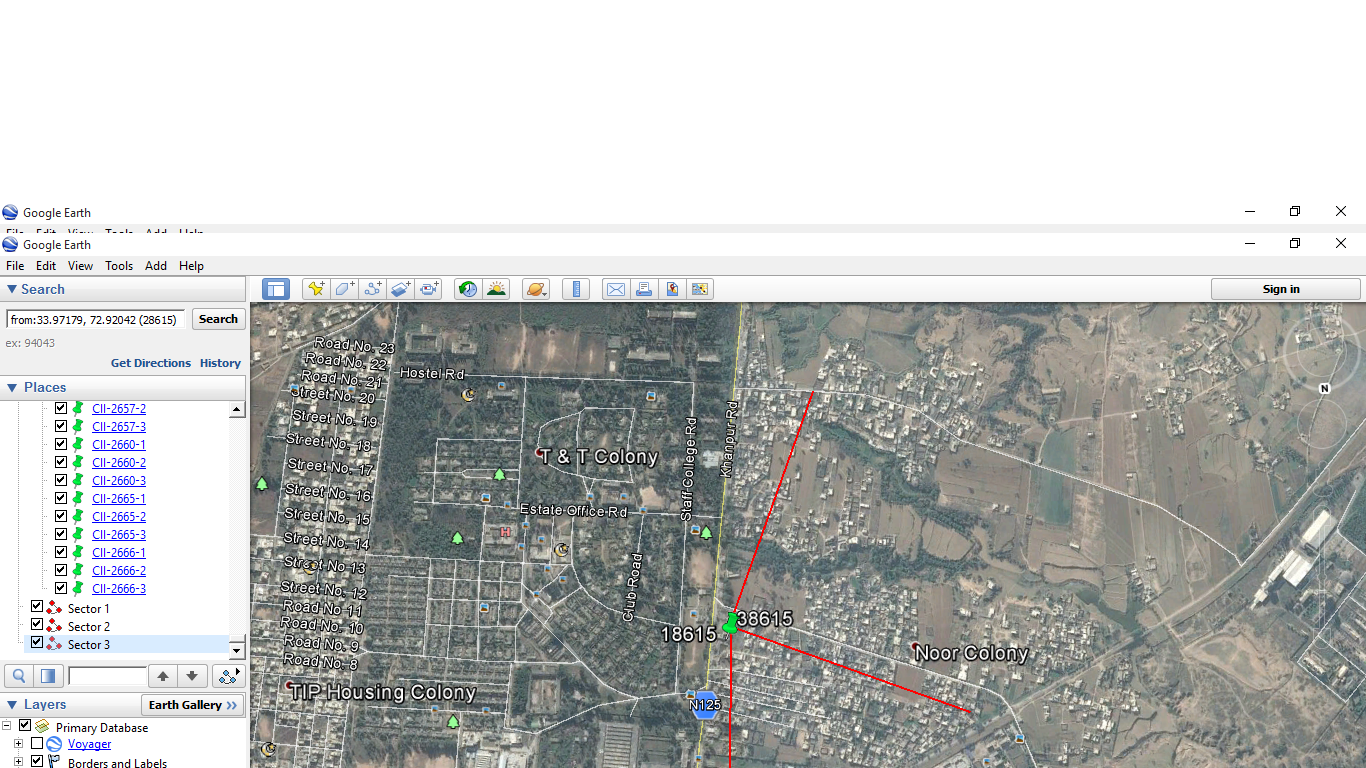
Task: Toggle sunlight across the landscape
Action: pyautogui.click(x=495, y=289)
